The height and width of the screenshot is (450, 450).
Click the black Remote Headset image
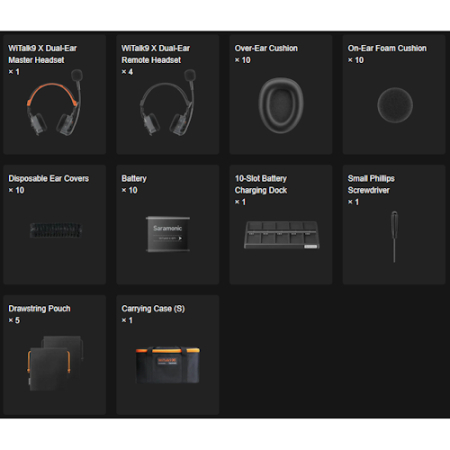(x=168, y=102)
